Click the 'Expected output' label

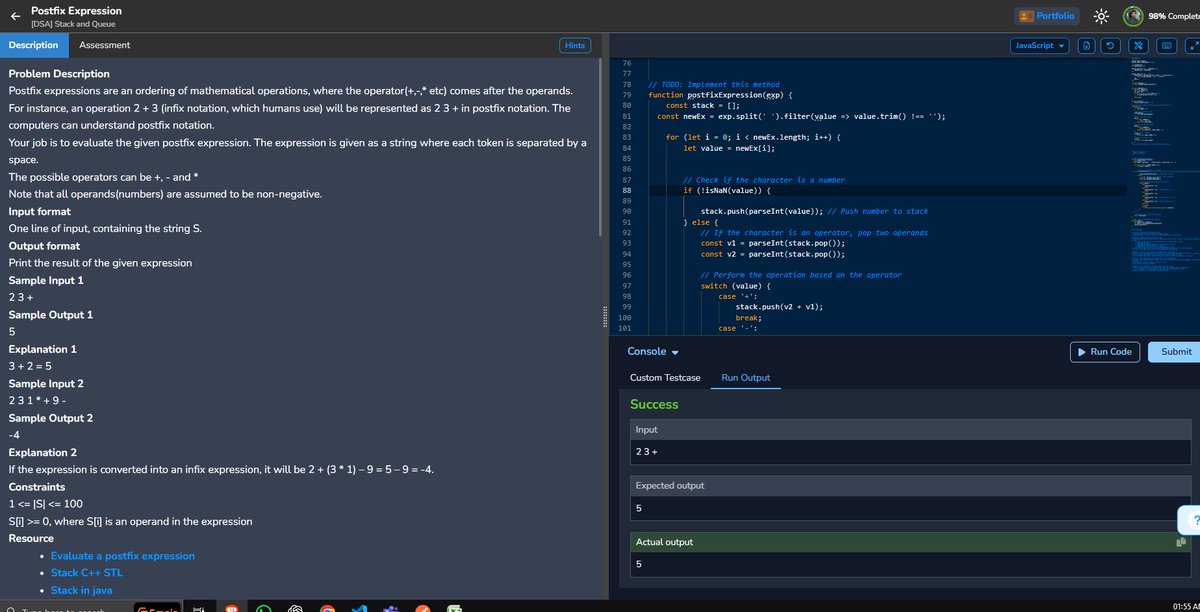click(670, 486)
